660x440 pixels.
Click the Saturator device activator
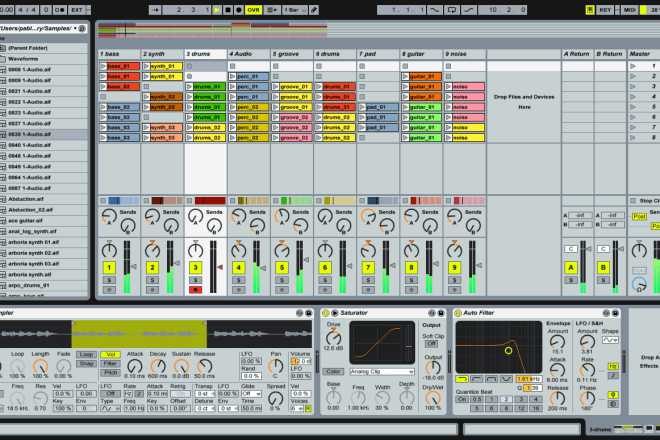325,313
